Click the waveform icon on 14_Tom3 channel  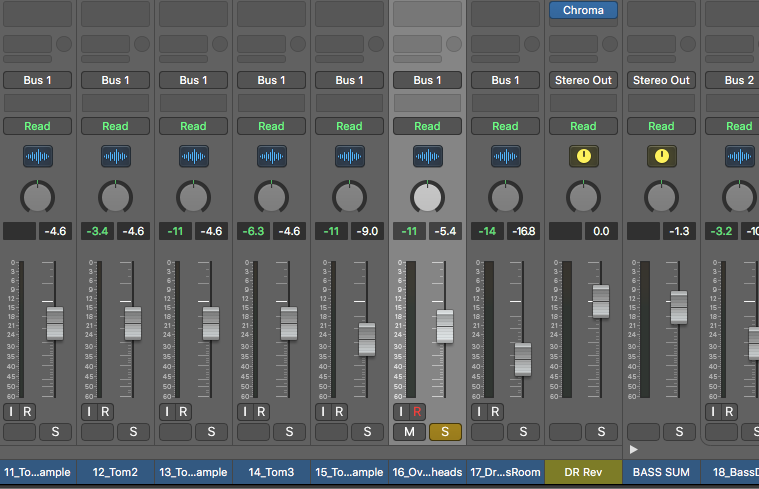[x=272, y=156]
